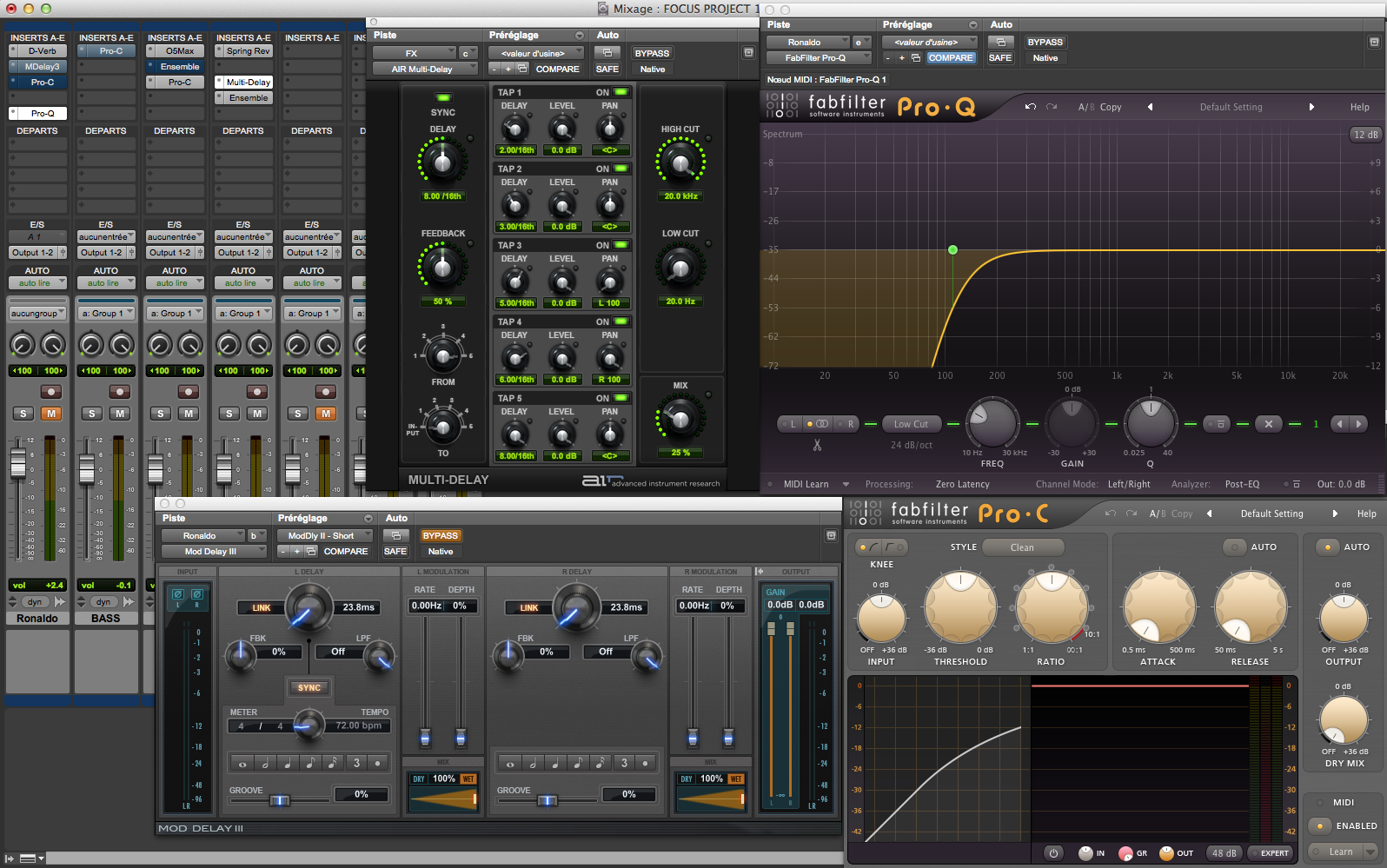Image resolution: width=1387 pixels, height=868 pixels.
Task: Click the preset copy icon in Multi-Delay header
Action: (522, 69)
